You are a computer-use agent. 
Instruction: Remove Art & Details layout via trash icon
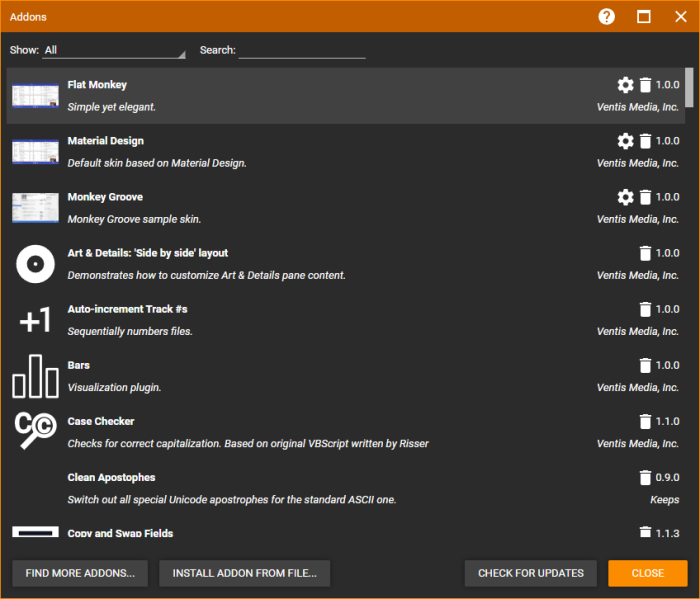pyautogui.click(x=645, y=254)
